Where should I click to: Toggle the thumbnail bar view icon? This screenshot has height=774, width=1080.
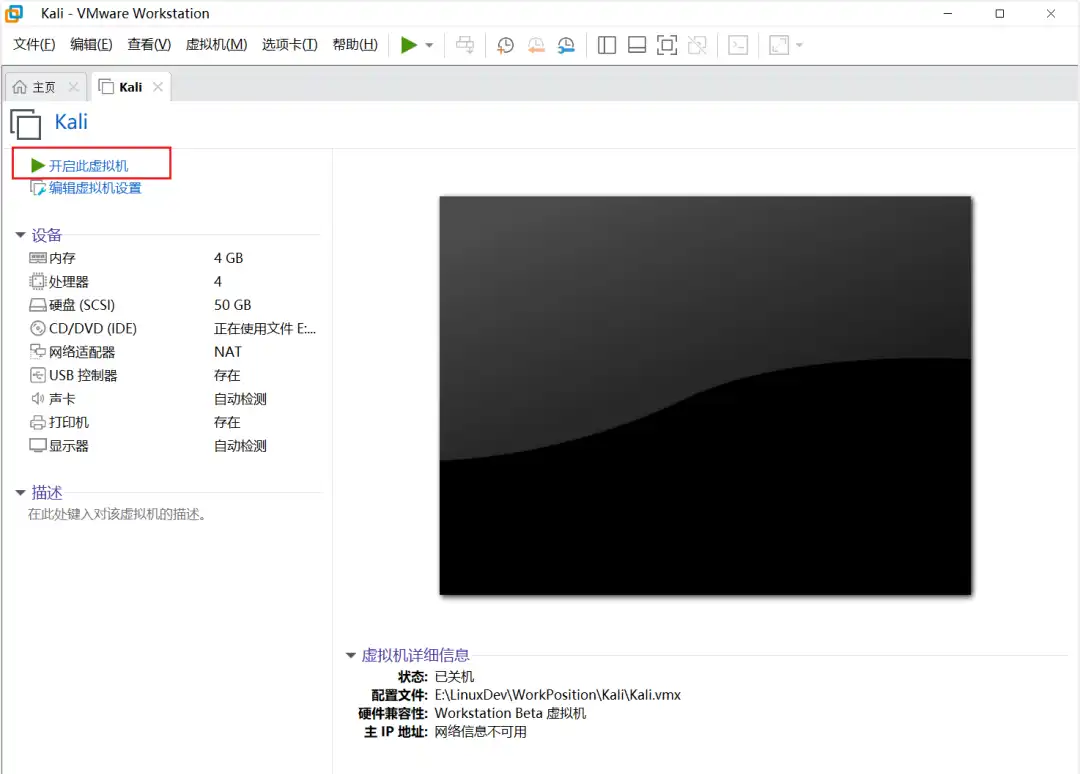point(636,45)
